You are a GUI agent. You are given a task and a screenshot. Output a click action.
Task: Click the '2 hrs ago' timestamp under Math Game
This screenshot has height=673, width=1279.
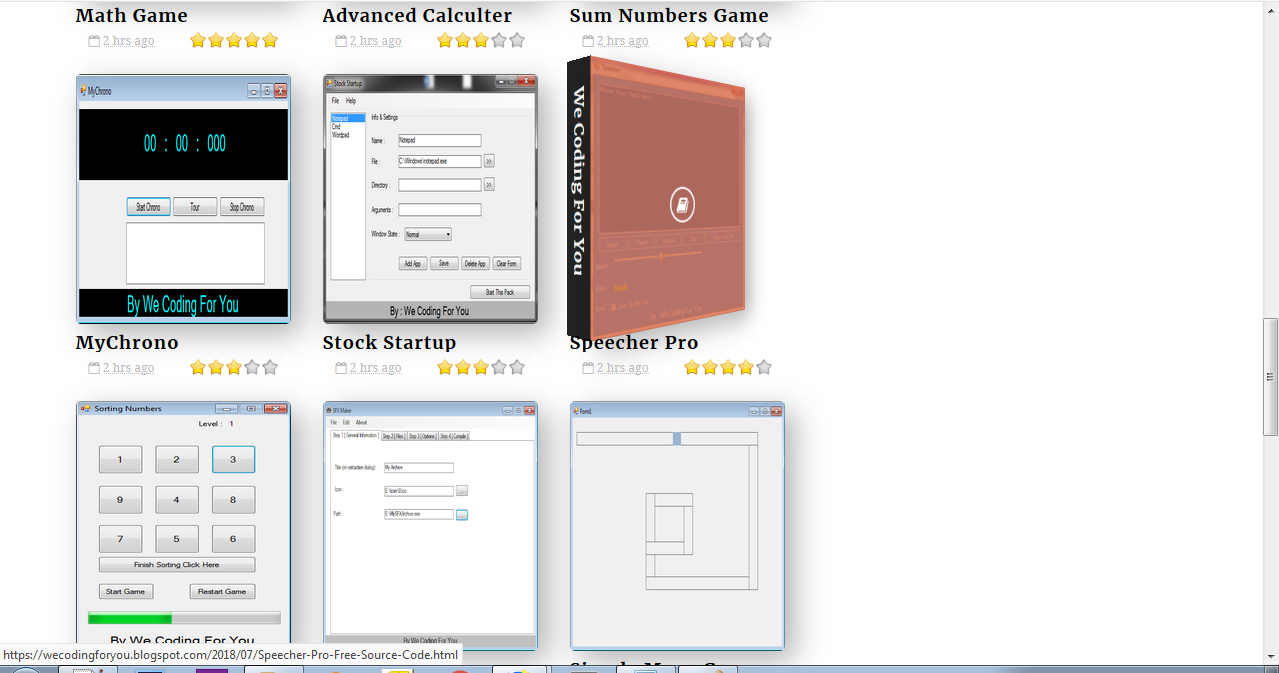point(128,41)
